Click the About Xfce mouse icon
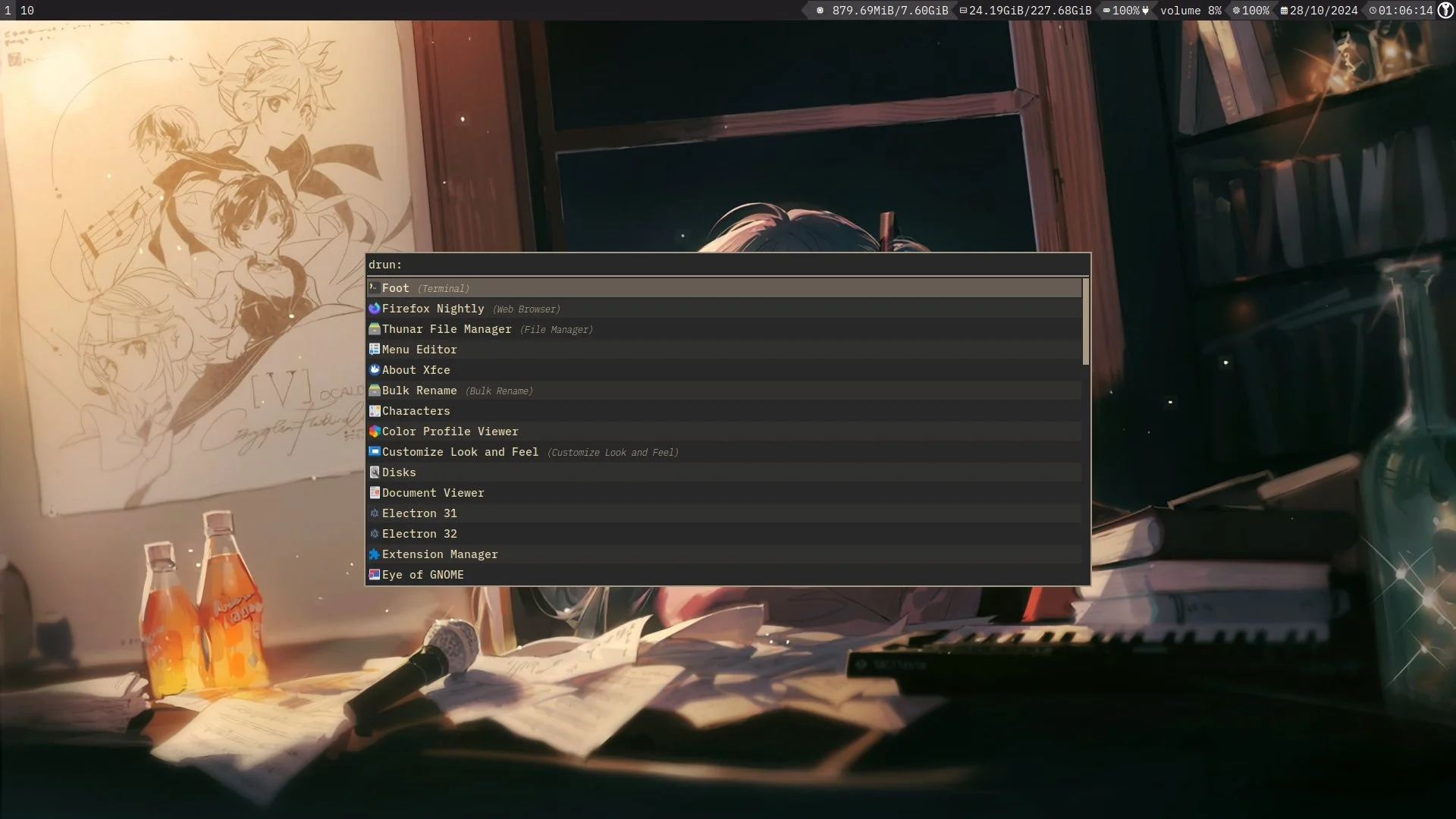Image resolution: width=1456 pixels, height=819 pixels. [x=374, y=370]
